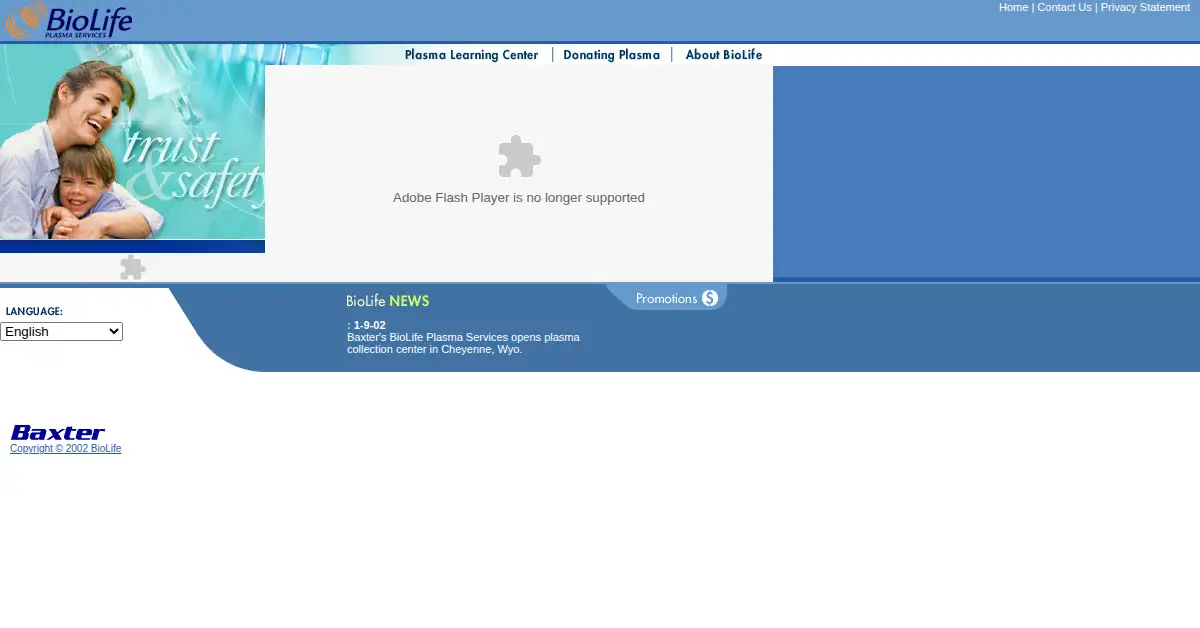Viewport: 1200px width, 628px height.
Task: Click the Promotions dollar sign icon
Action: coord(710,298)
